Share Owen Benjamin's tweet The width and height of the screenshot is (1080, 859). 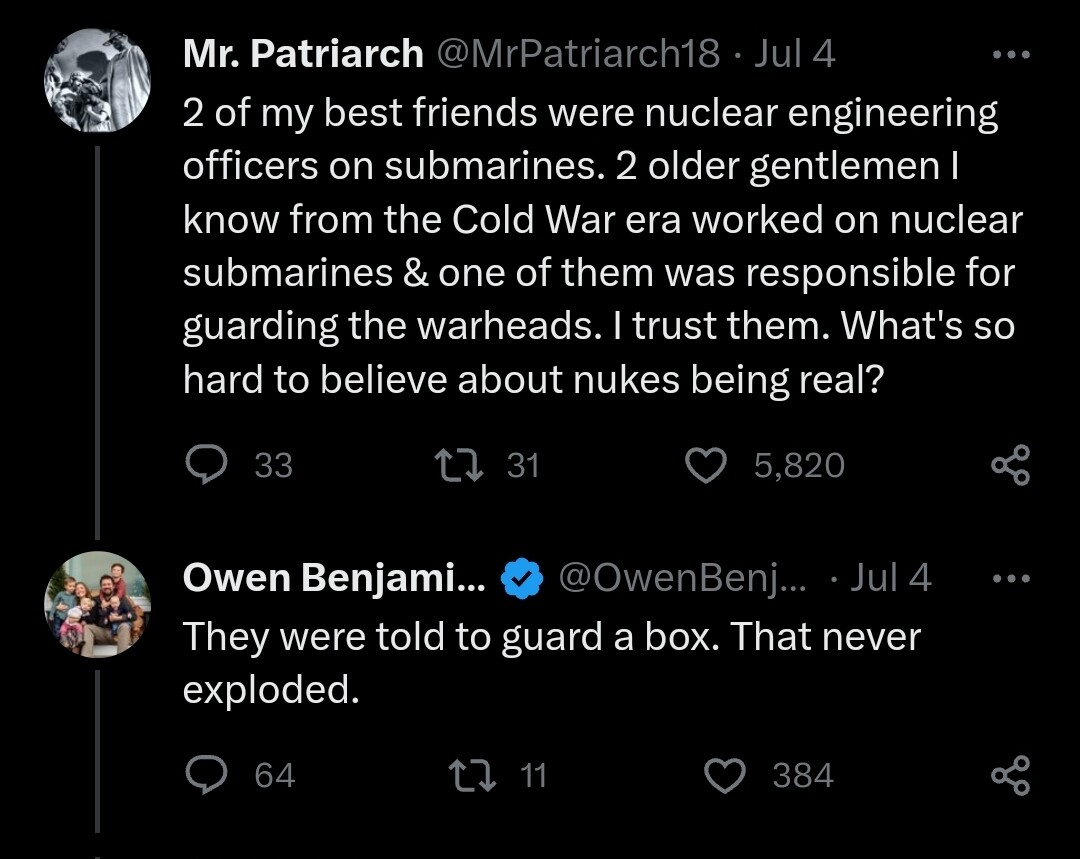(1008, 776)
